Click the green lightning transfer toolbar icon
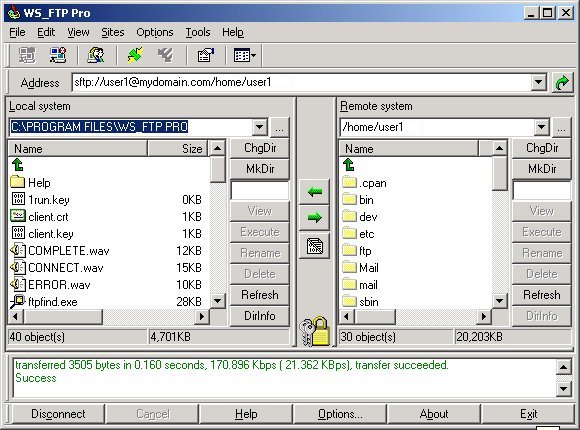 [x=135, y=56]
